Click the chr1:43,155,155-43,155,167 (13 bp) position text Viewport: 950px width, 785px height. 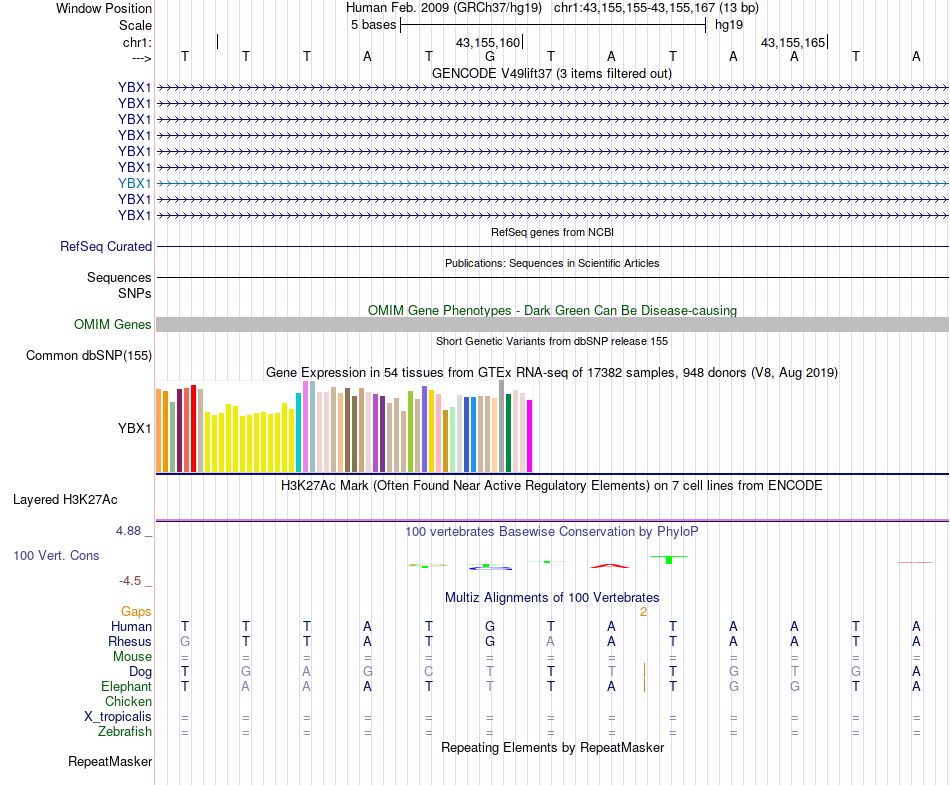point(656,8)
